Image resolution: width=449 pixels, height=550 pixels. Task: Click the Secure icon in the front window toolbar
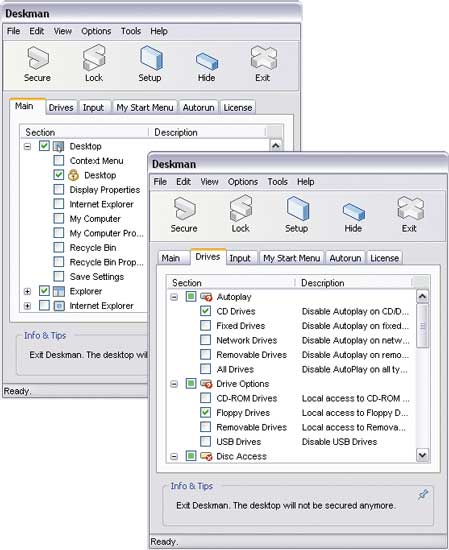pos(184,214)
